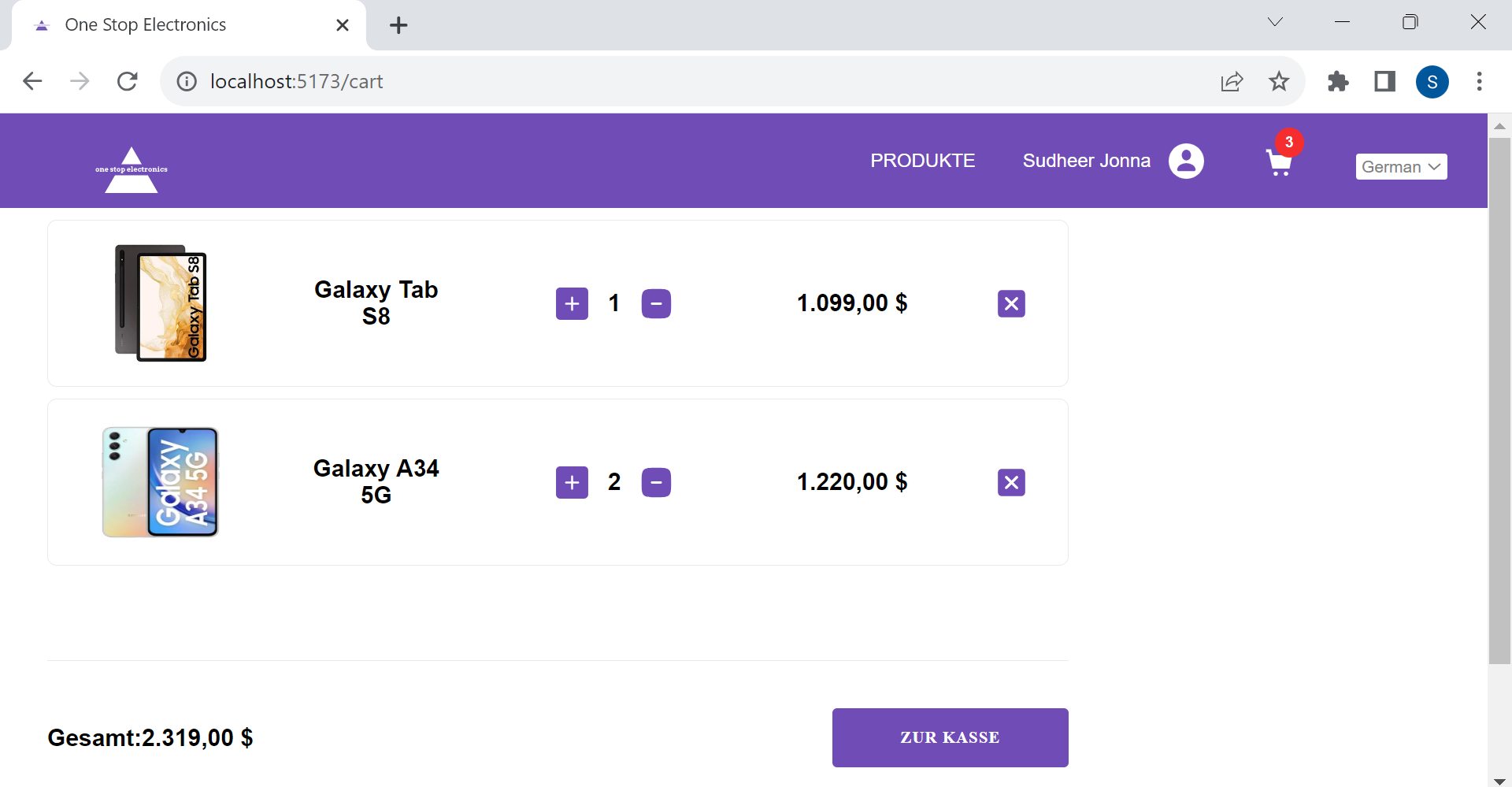Select the 1.220,00 $ price text
This screenshot has height=787, width=1512.
pyautogui.click(x=852, y=482)
